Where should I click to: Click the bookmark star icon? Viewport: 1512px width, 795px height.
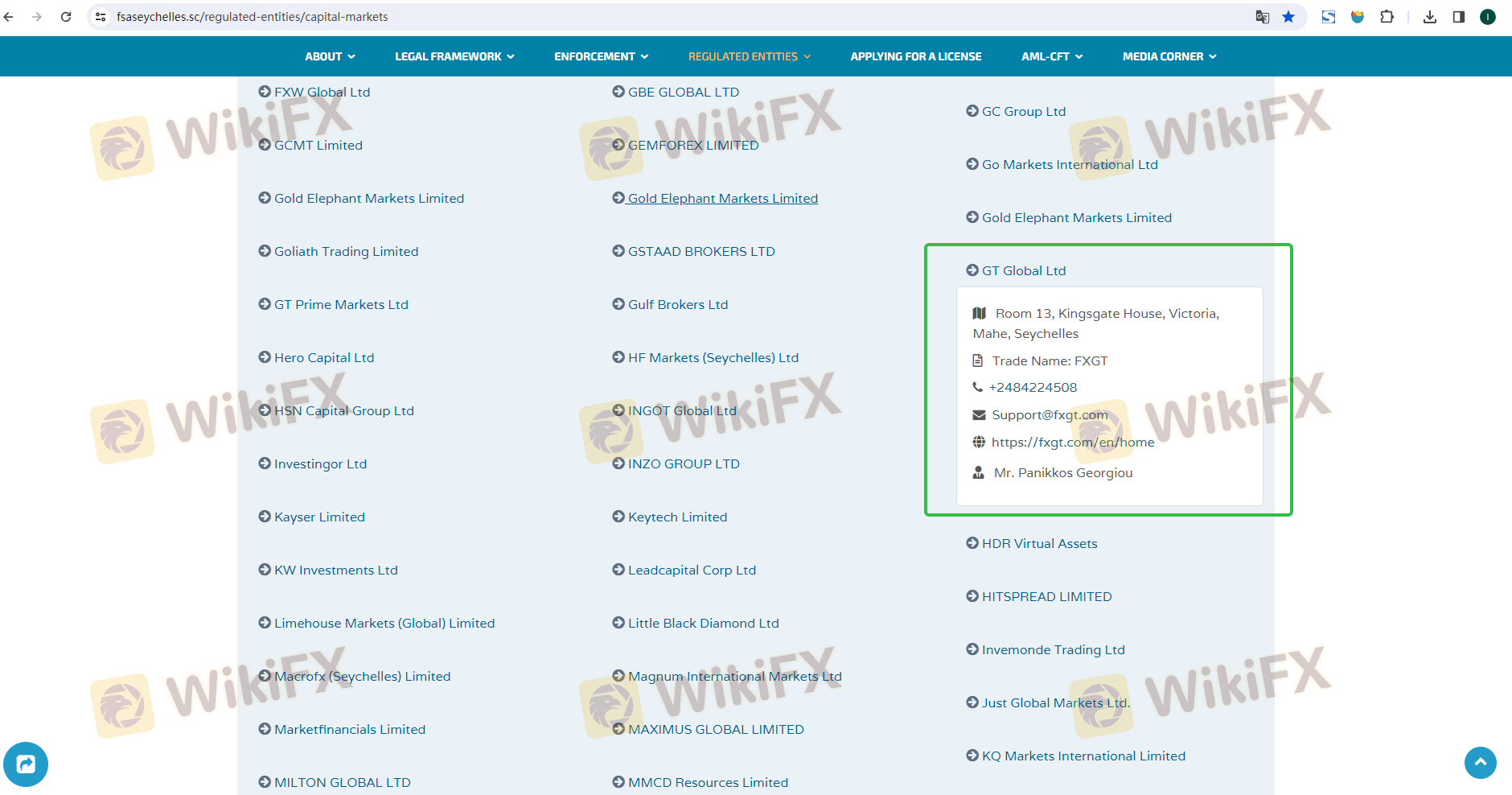[1288, 17]
